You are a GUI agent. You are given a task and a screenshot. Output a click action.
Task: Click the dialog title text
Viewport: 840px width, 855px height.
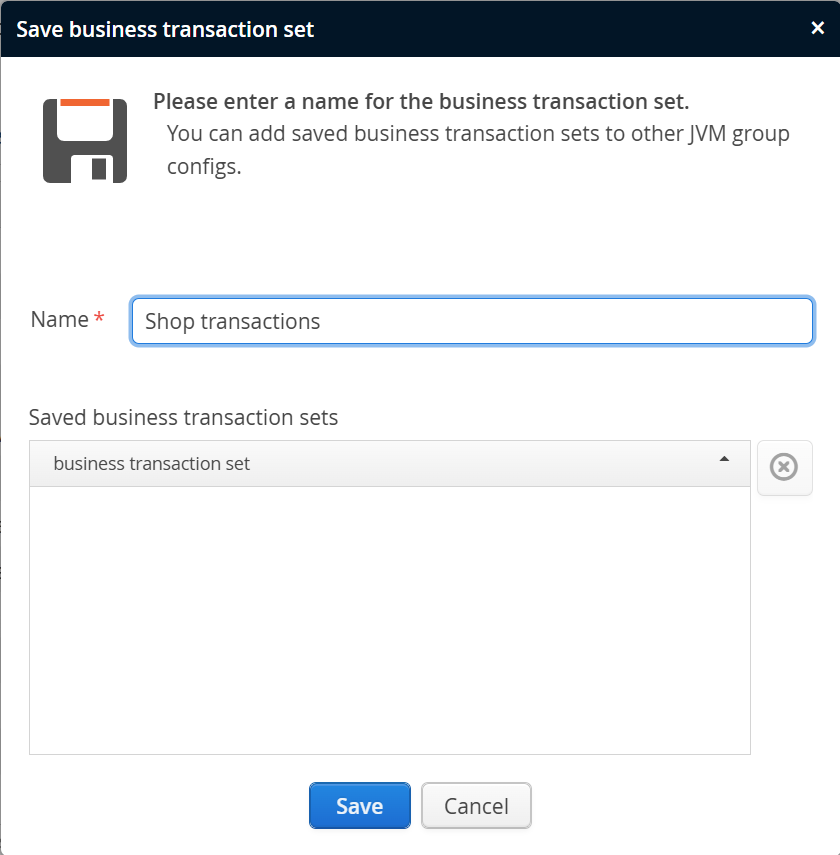pos(165,29)
